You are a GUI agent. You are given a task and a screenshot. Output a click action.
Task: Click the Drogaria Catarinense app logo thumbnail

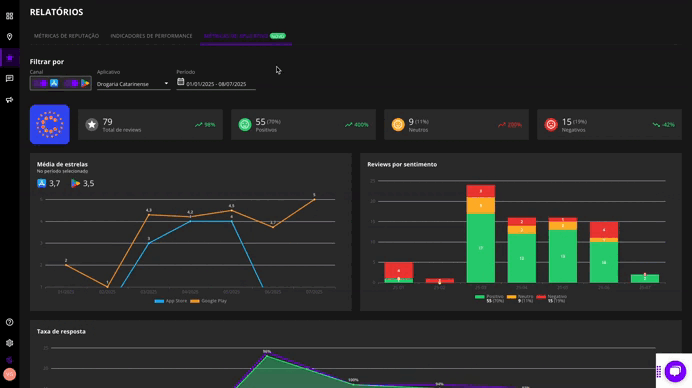click(x=49, y=124)
